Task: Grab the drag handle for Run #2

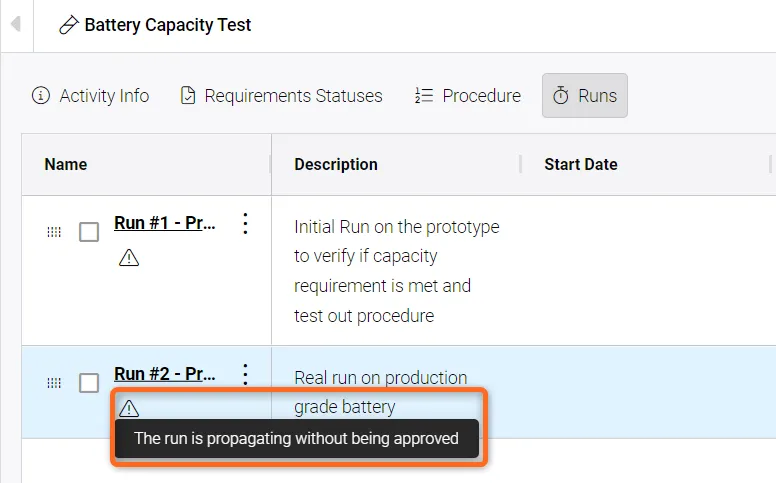Action: [x=54, y=383]
